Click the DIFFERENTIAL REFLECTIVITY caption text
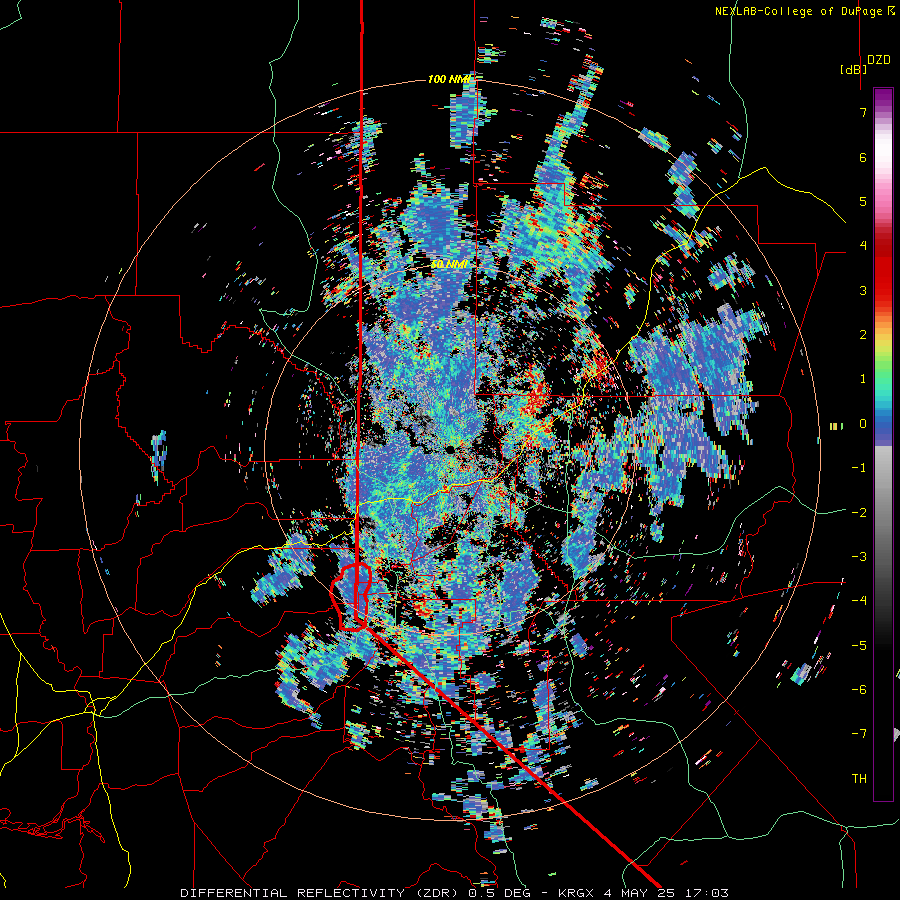The height and width of the screenshot is (900, 900). [293, 893]
